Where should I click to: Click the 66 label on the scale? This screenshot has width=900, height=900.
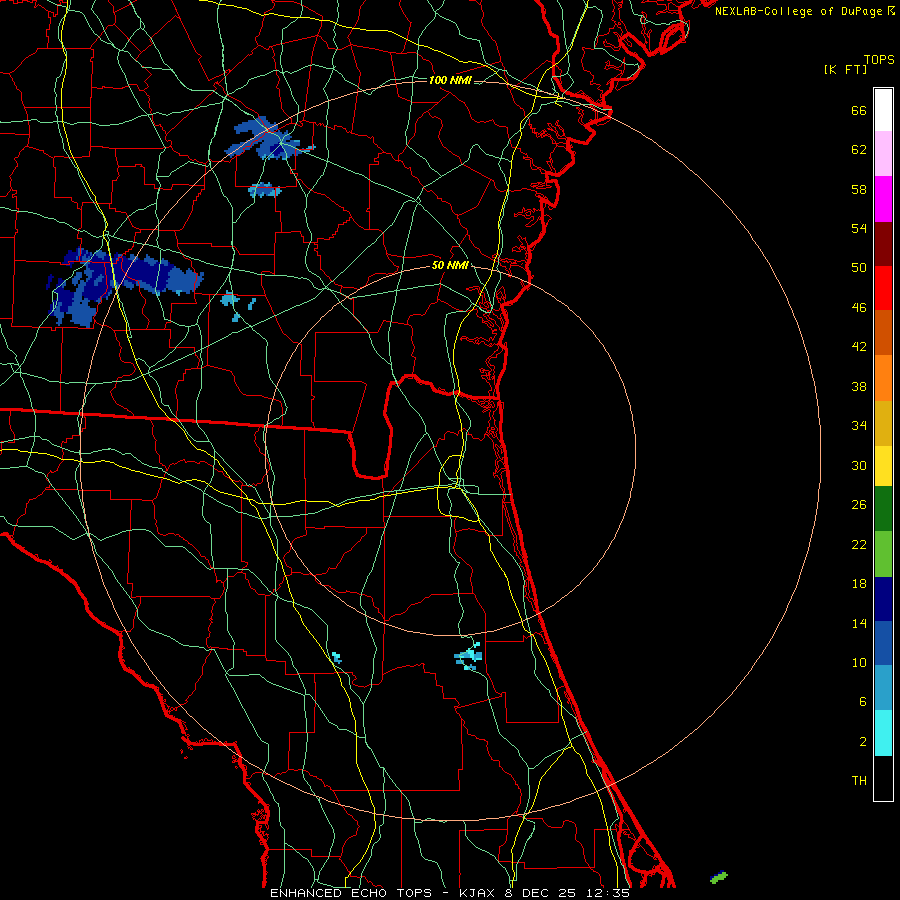point(859,110)
